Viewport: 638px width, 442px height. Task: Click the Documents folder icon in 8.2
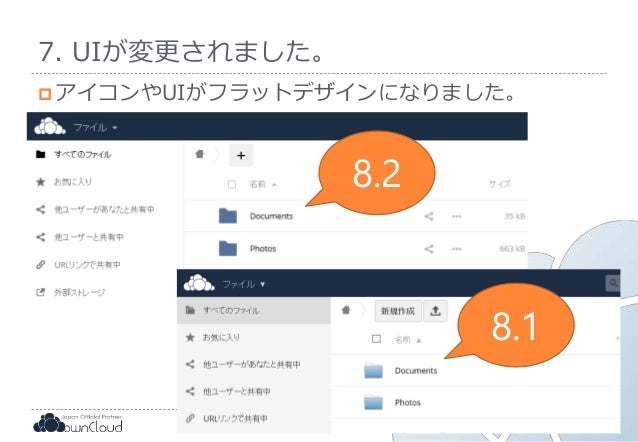click(228, 216)
